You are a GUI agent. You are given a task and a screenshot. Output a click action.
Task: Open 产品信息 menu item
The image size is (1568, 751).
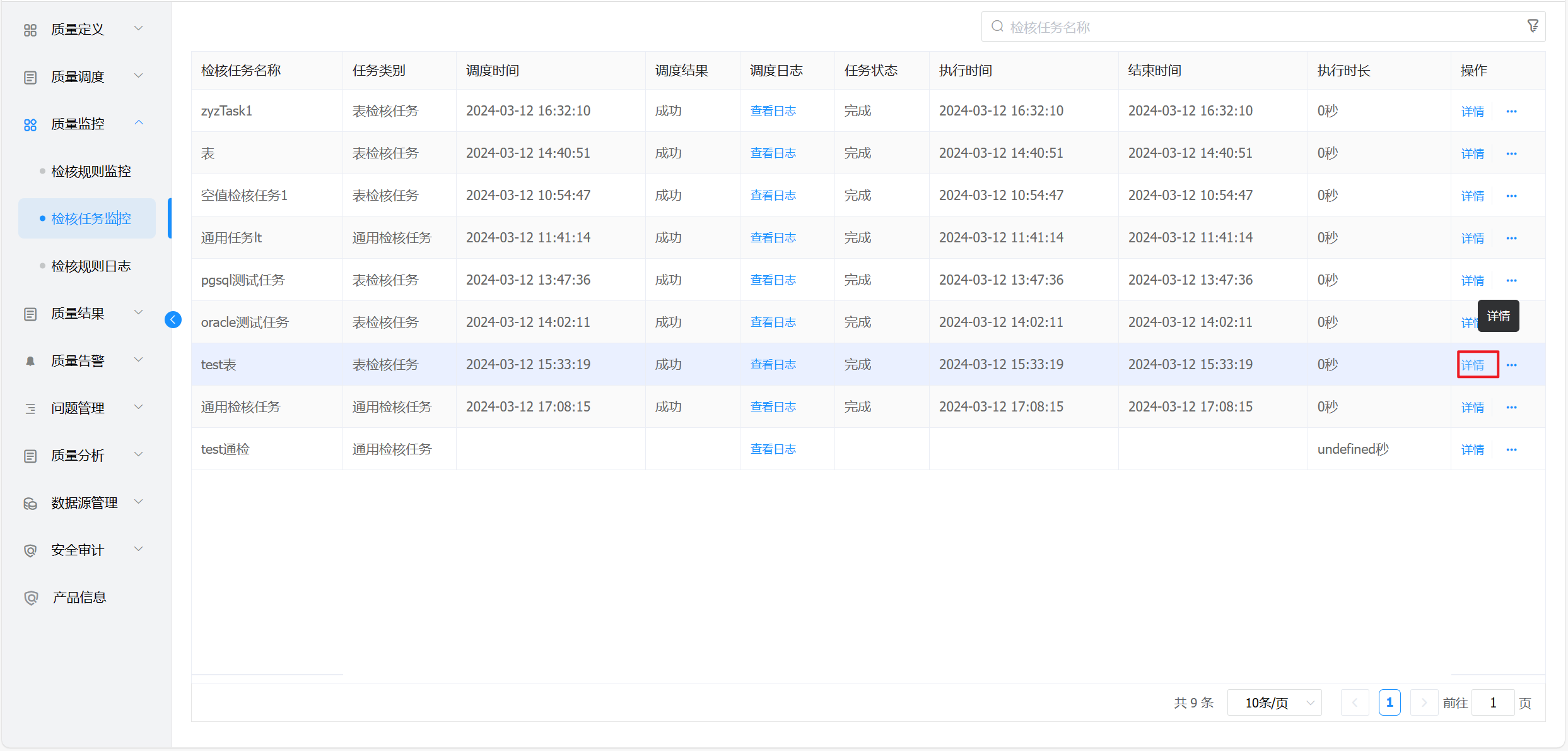(x=79, y=597)
